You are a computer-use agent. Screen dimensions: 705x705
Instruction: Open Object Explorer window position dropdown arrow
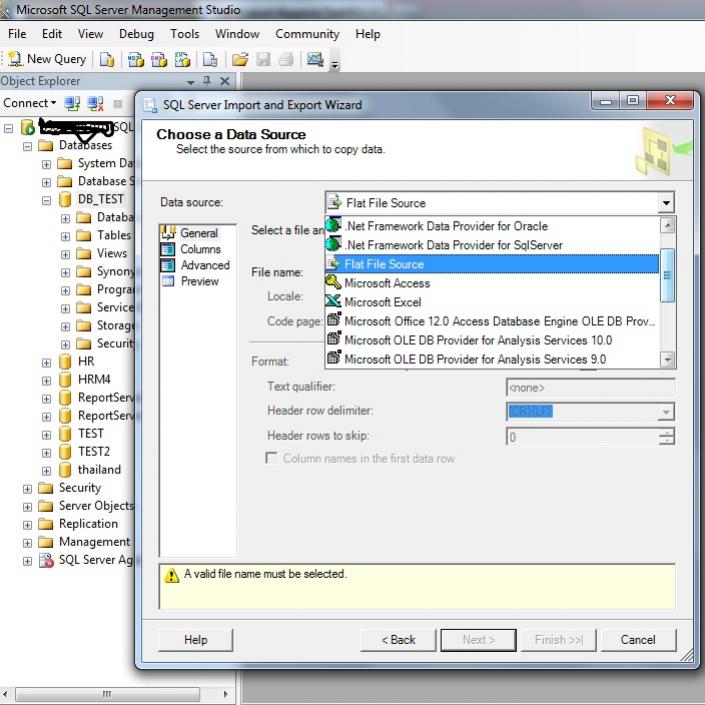click(191, 82)
